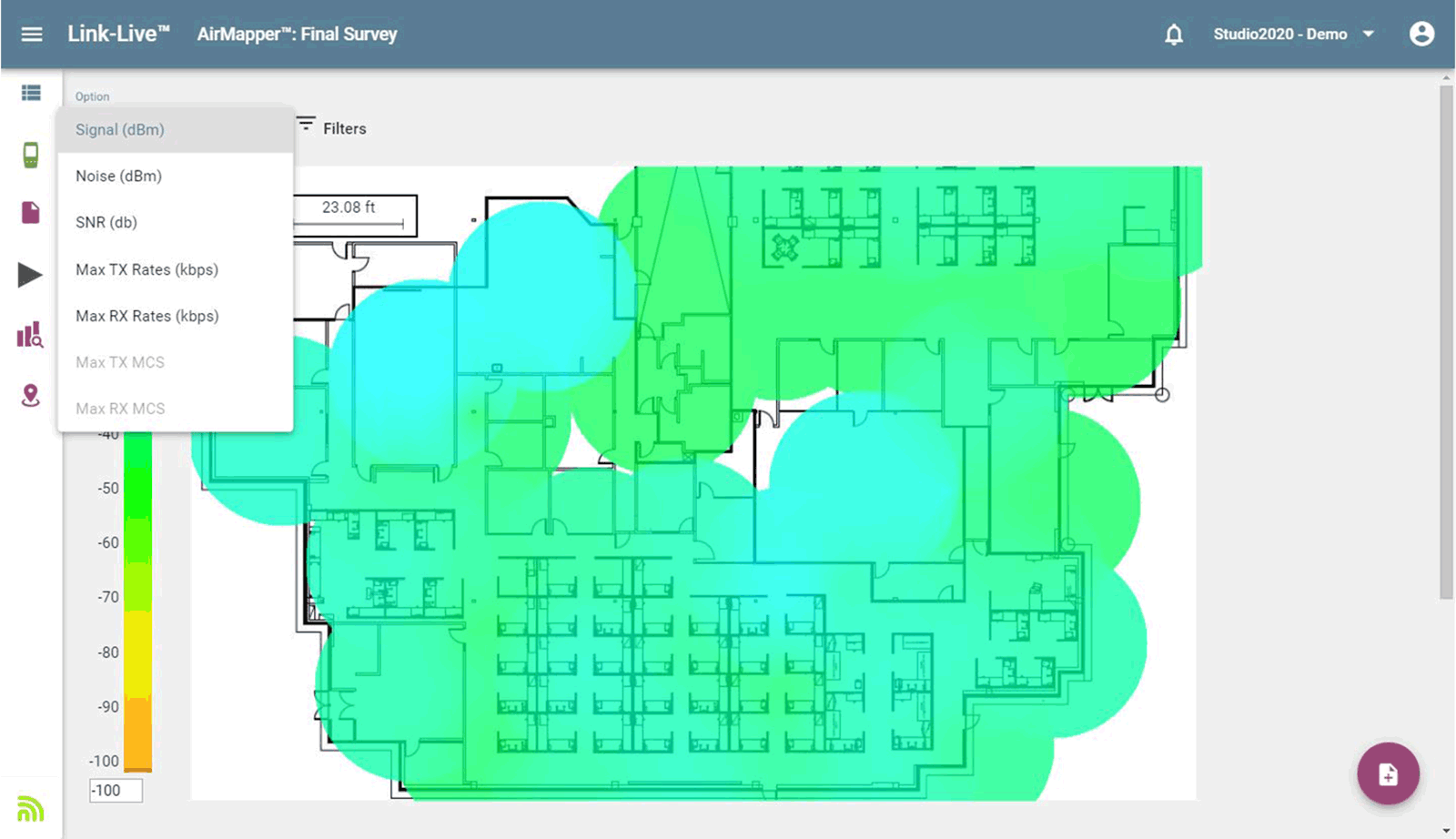
Task: Select the Max RX MCS option
Action: [176, 409]
